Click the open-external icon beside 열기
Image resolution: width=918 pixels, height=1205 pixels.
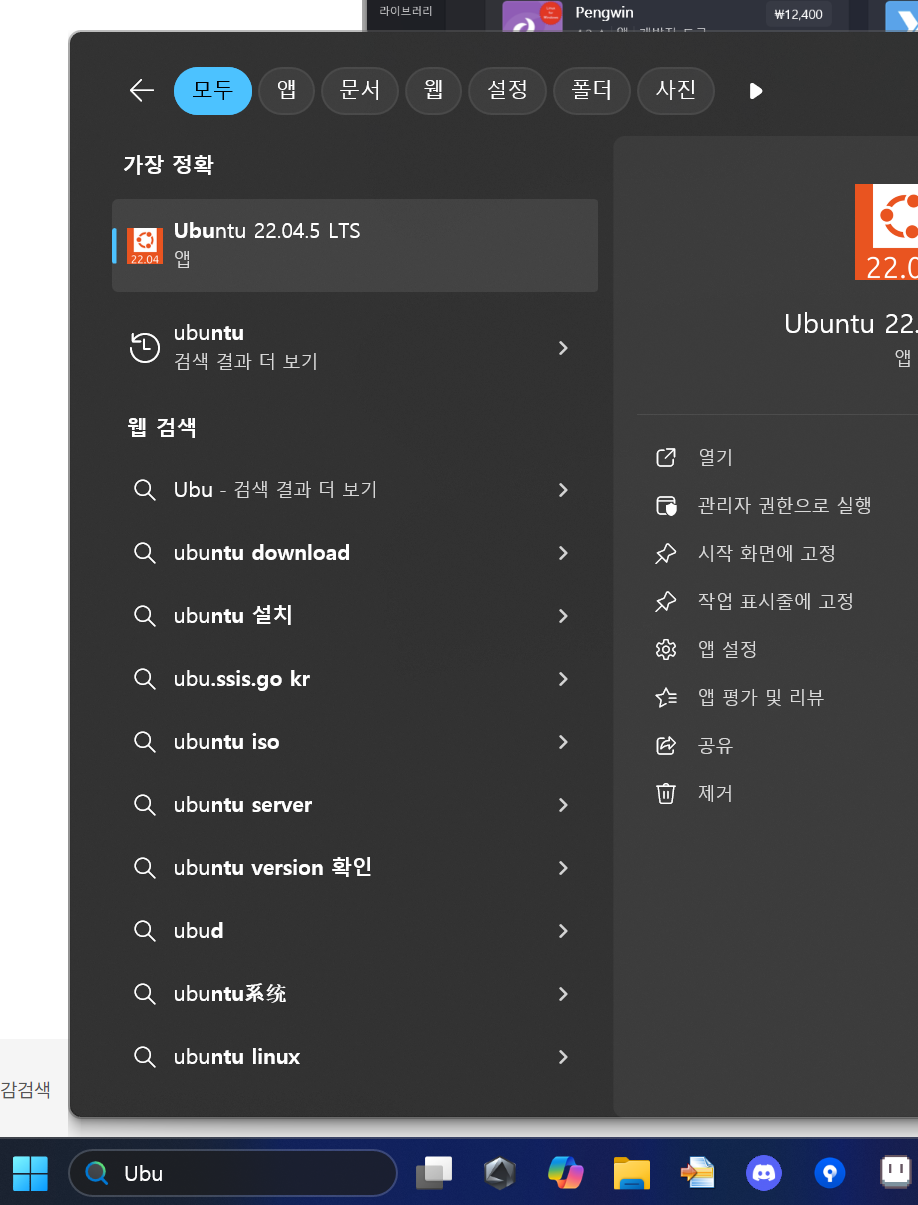tap(666, 457)
